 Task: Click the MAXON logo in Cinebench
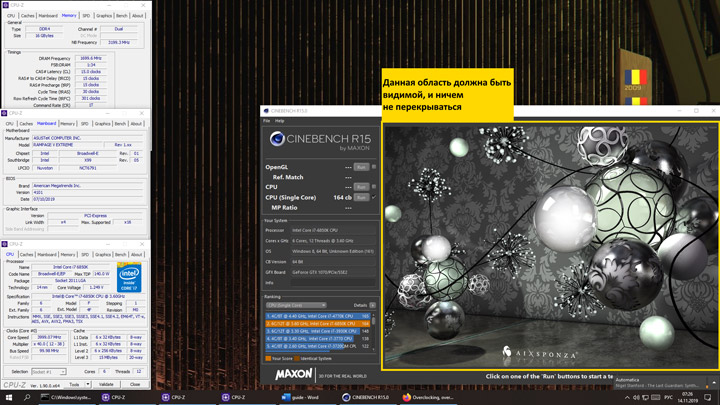coord(294,375)
